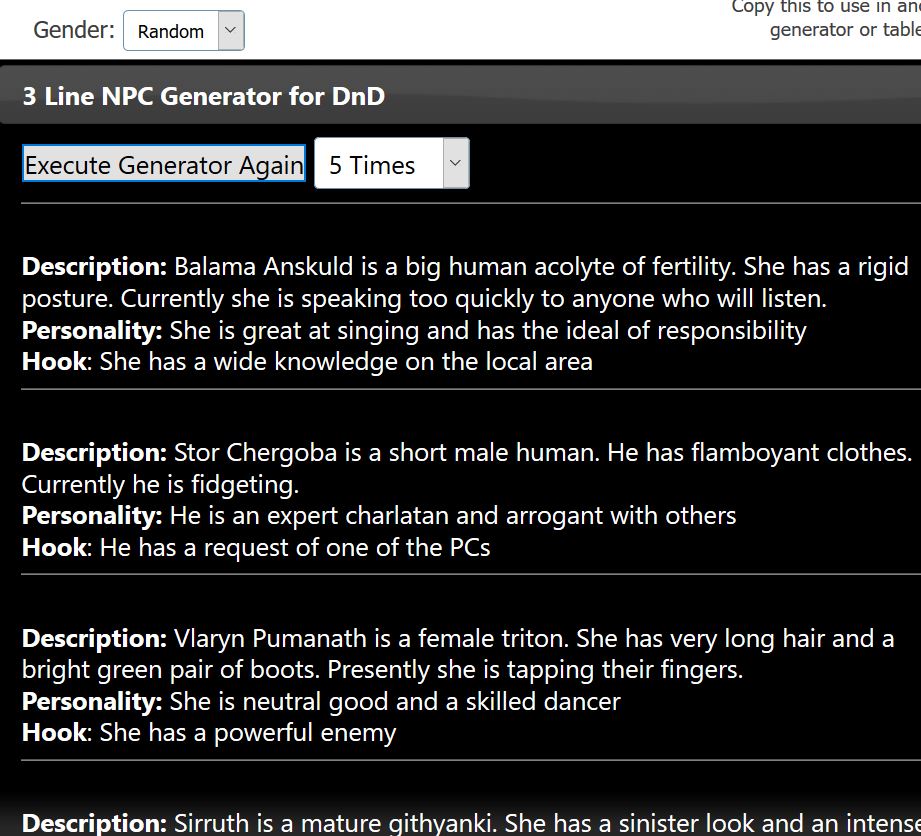Click the bright green pair of boots line
Image resolution: width=921 pixels, height=836 pixels.
[382, 670]
